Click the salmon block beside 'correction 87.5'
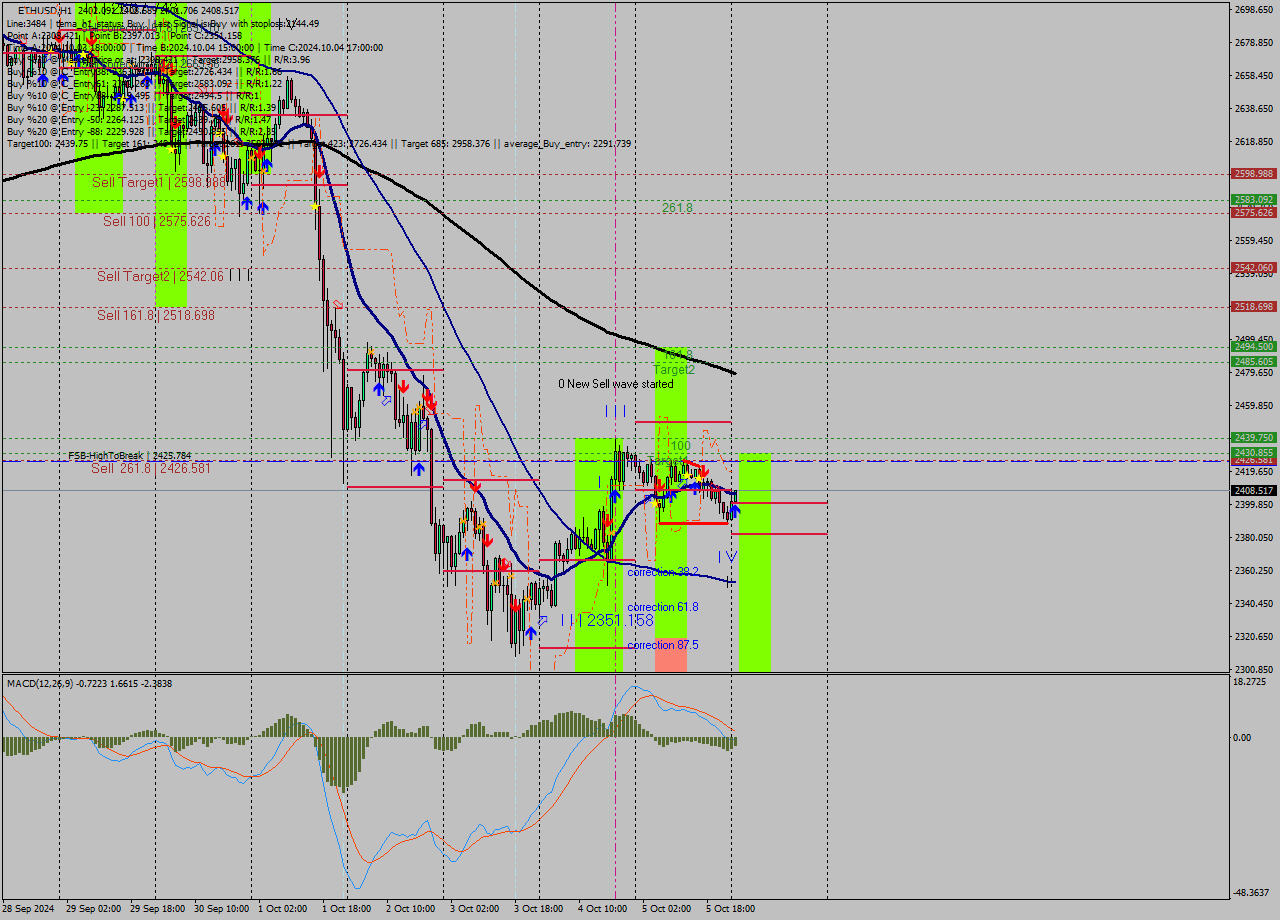This screenshot has height=920, width=1280. [671, 654]
